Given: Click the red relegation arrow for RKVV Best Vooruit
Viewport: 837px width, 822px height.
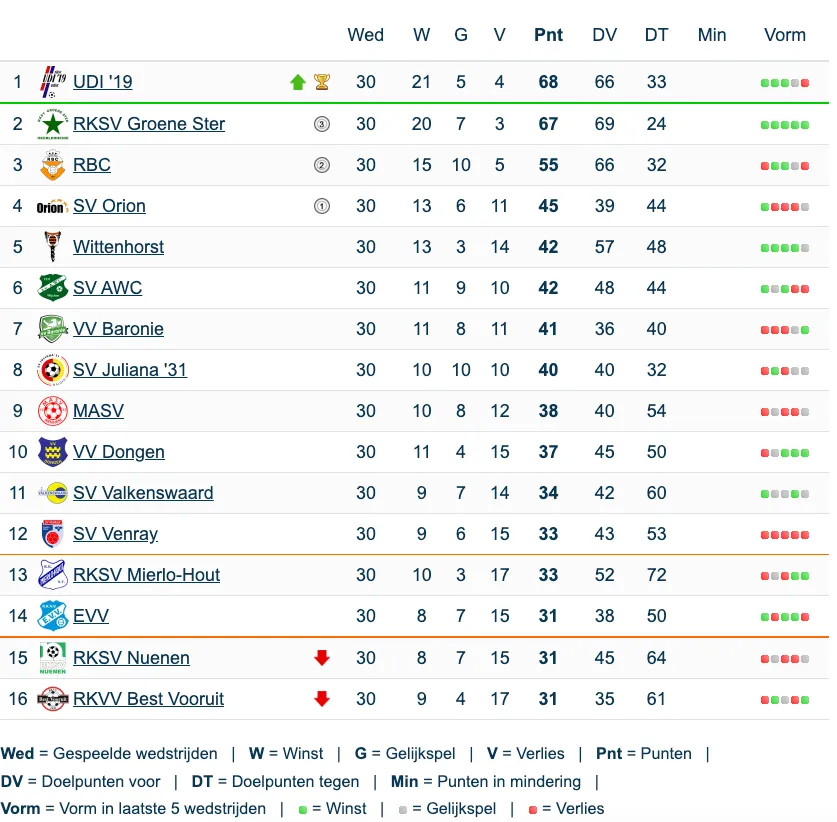Looking at the screenshot, I should (322, 699).
